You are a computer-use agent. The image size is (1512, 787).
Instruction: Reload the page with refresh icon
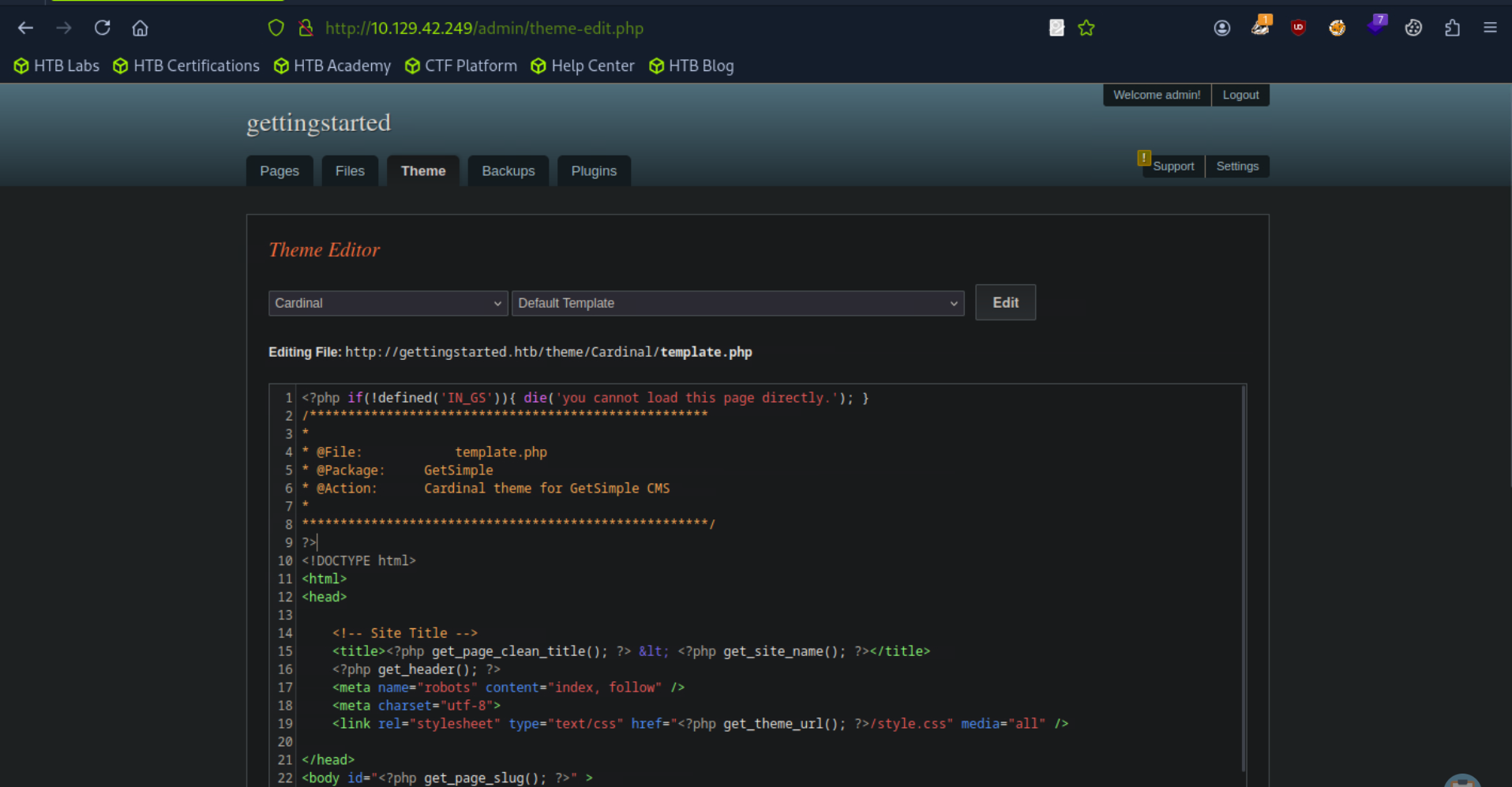(x=103, y=28)
